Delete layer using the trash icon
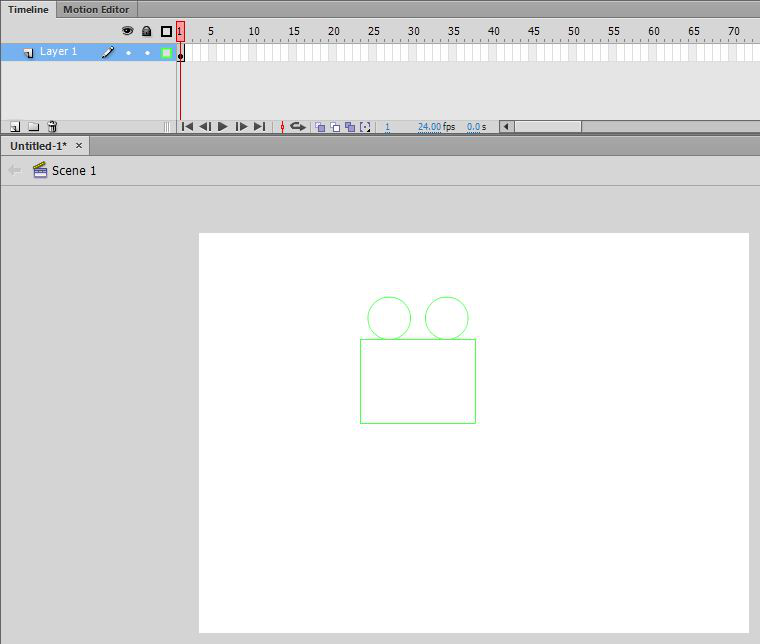 point(52,126)
